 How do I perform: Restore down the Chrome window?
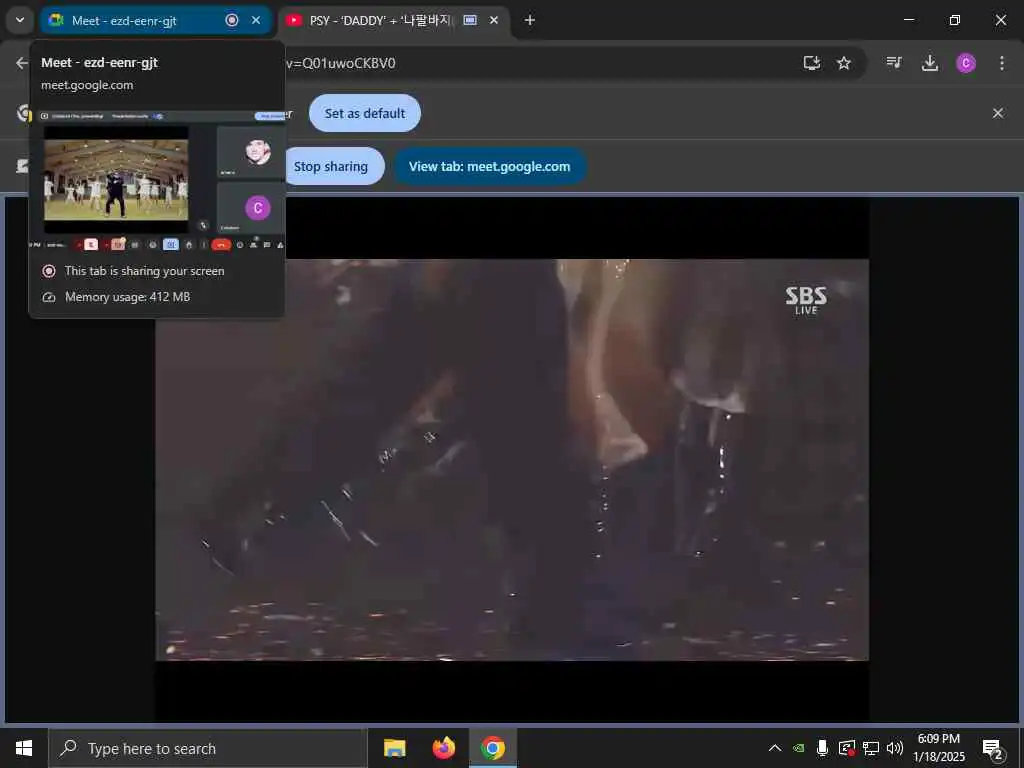coord(955,20)
